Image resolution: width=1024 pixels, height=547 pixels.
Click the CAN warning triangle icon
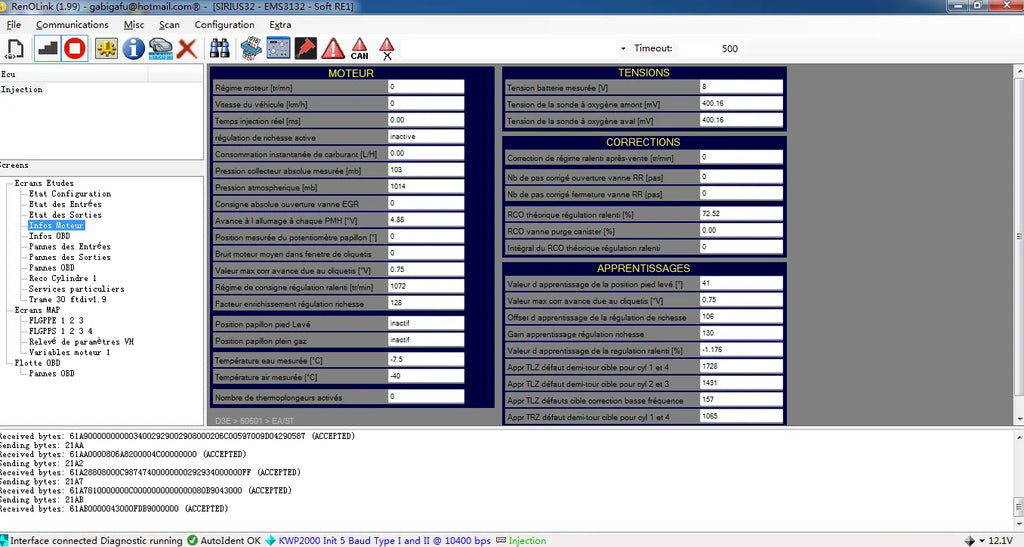coord(360,48)
